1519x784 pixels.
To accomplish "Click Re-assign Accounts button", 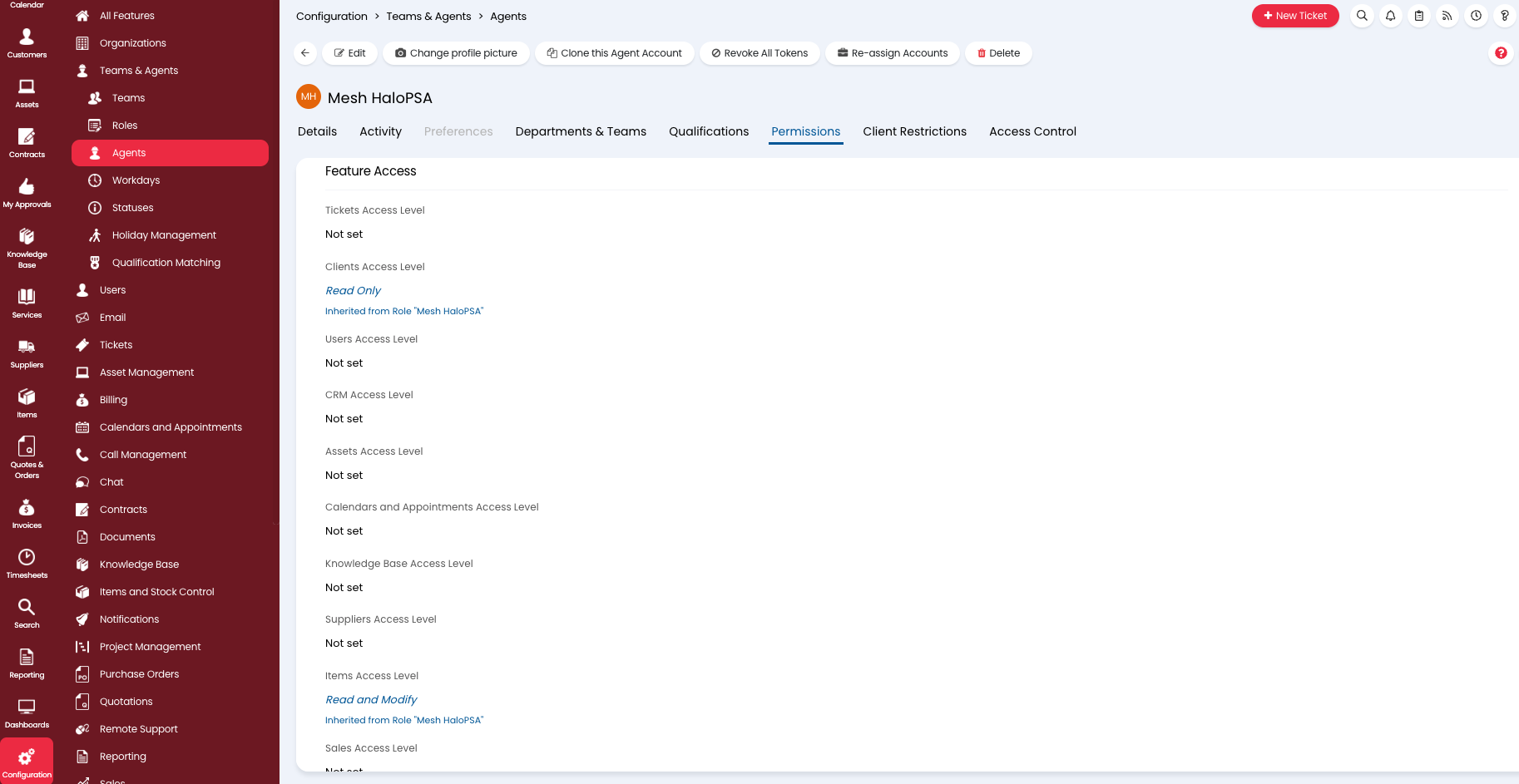I will coord(893,53).
